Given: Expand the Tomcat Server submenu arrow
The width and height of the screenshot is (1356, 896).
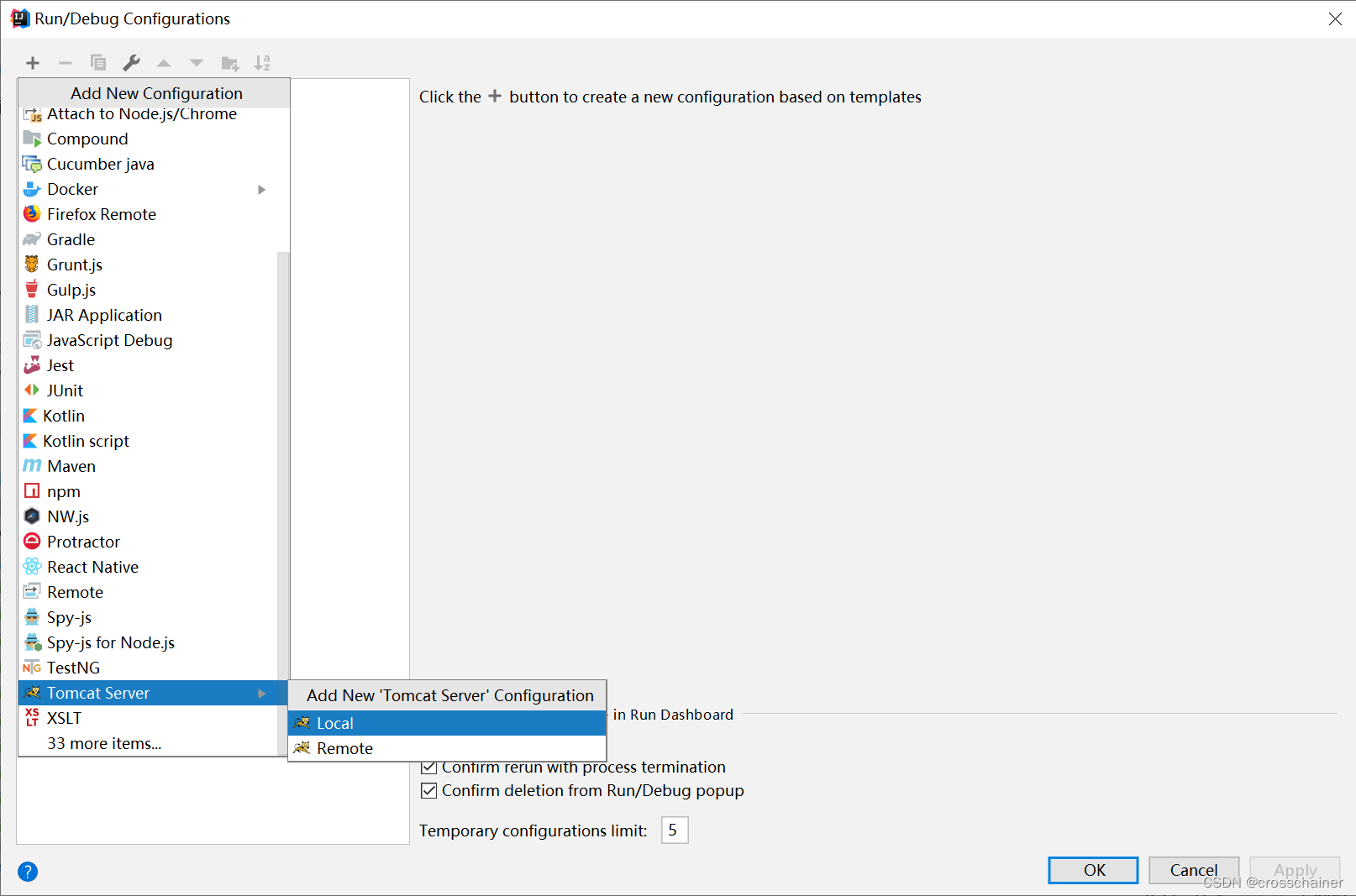Looking at the screenshot, I should 262,694.
